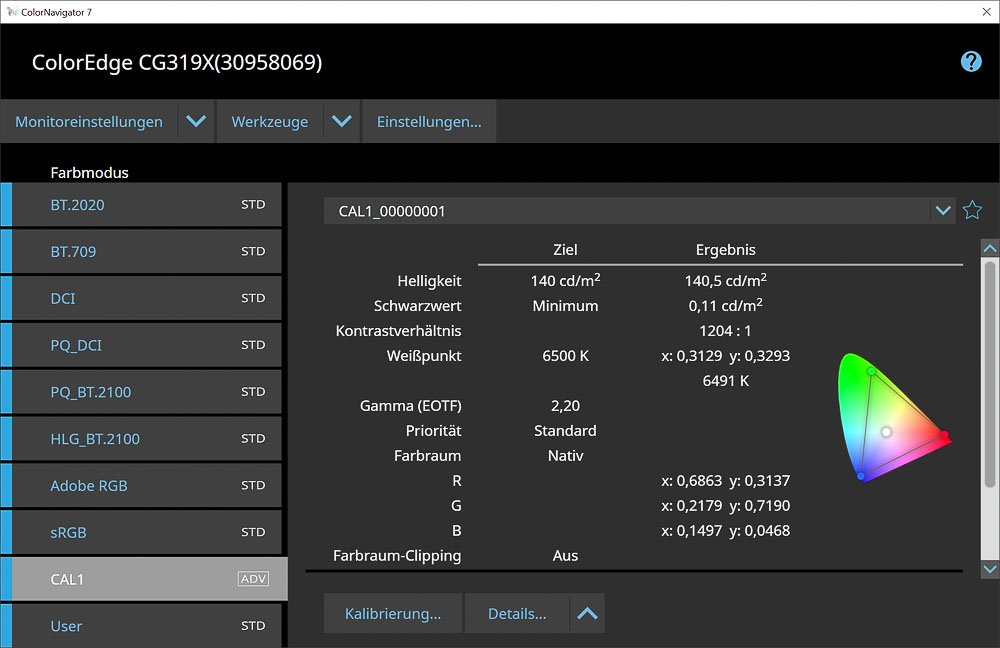Close the ColorNavigator 7 window
This screenshot has width=1000, height=648.
[x=986, y=12]
